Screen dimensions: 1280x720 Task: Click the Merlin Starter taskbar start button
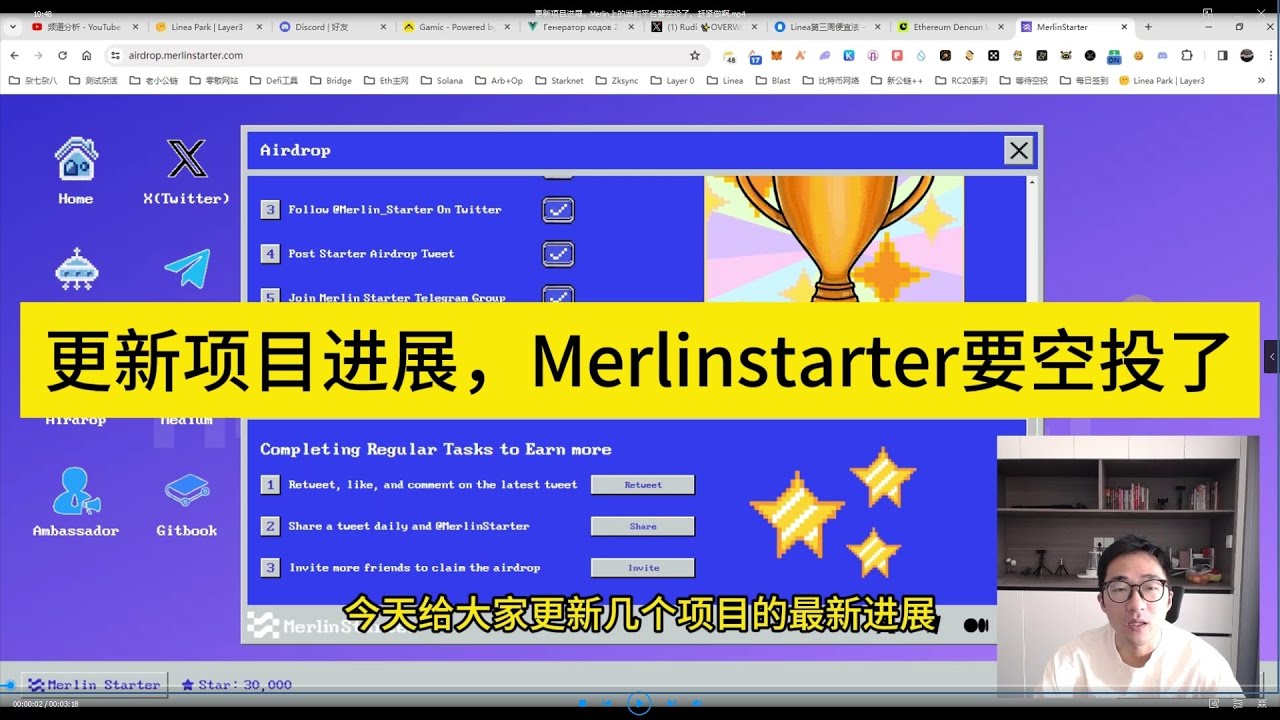pos(94,685)
